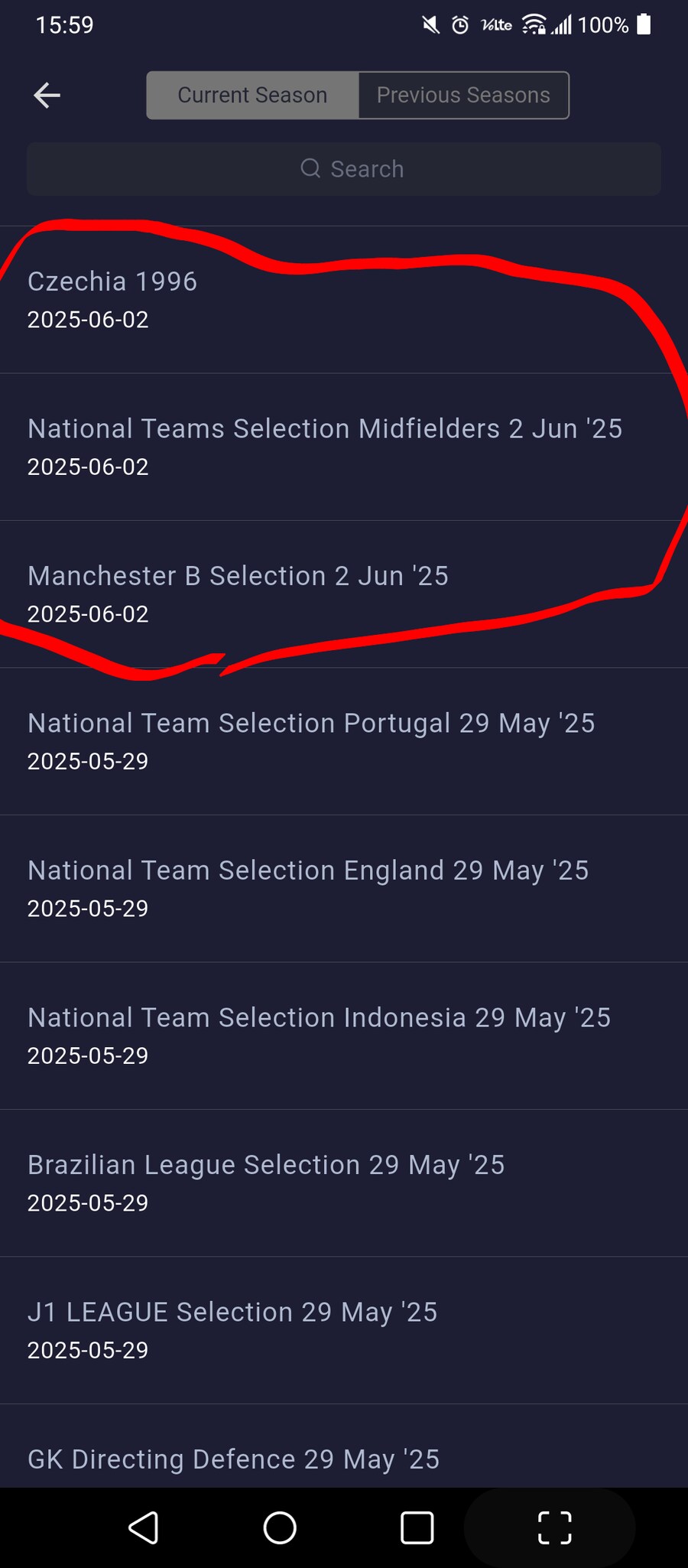Tap the search magnifier icon

(x=310, y=168)
